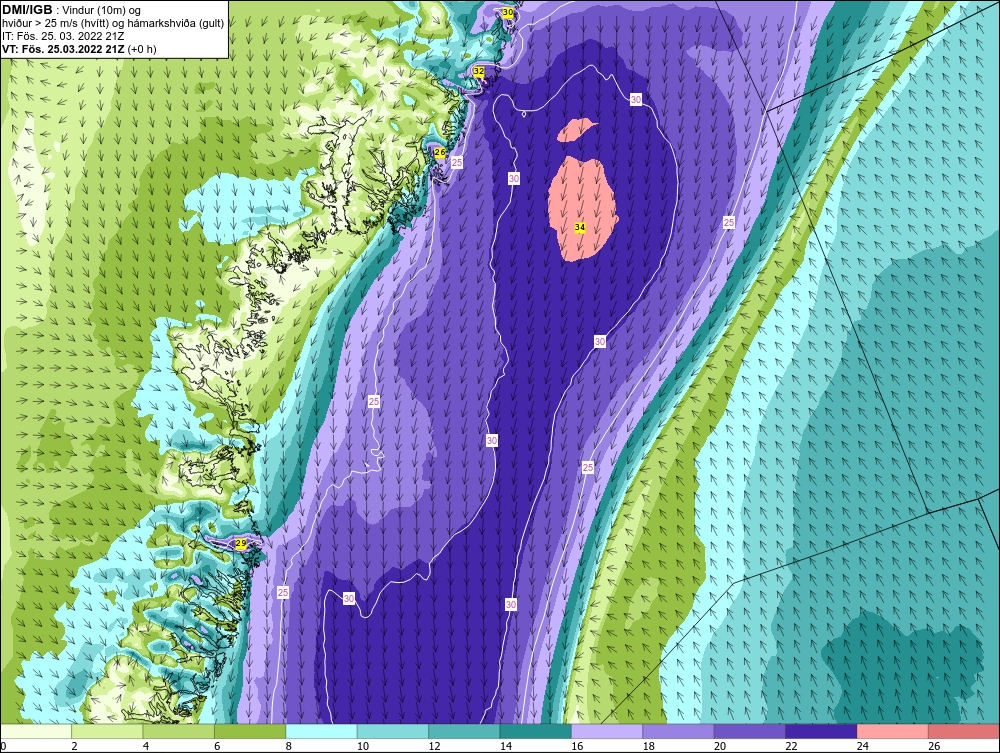Click the 'IT: Fös. 25. 03. 2022 21Z' line
1000x753 pixels.
(x=63, y=36)
